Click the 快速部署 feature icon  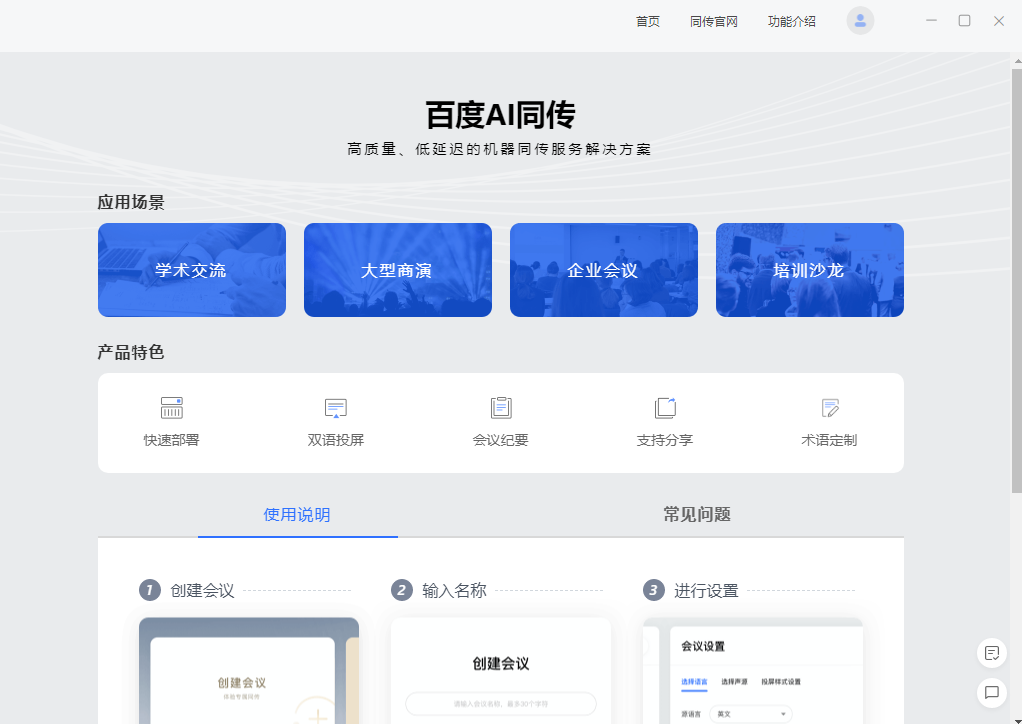pos(172,408)
